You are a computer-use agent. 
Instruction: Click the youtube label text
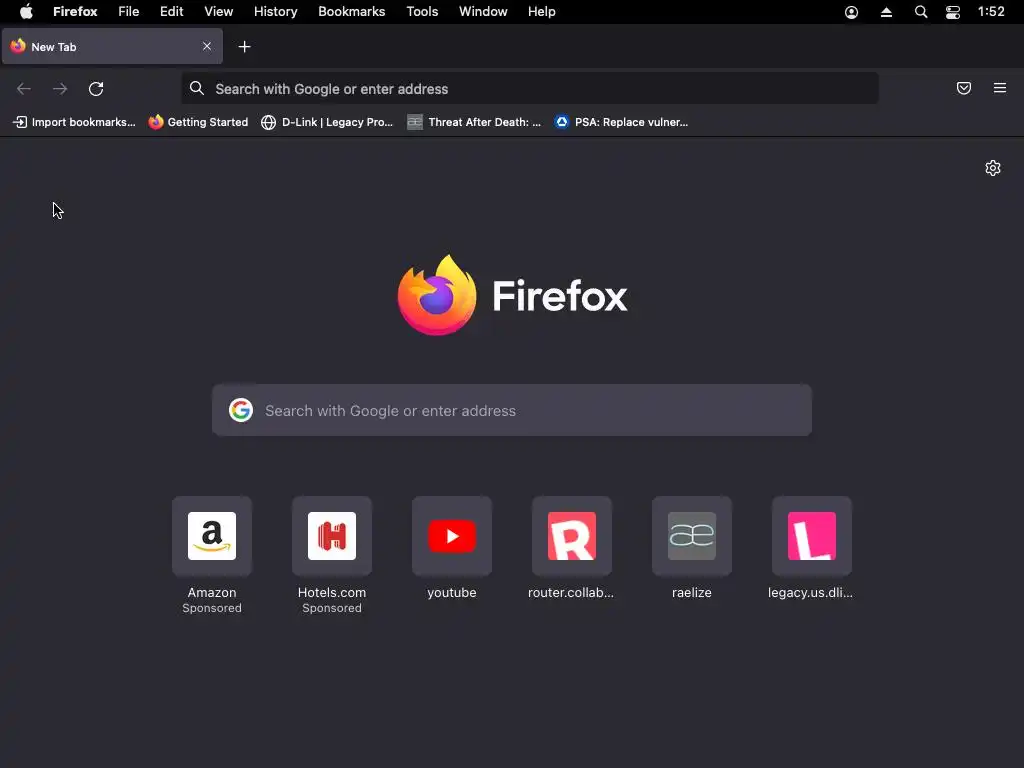452,593
